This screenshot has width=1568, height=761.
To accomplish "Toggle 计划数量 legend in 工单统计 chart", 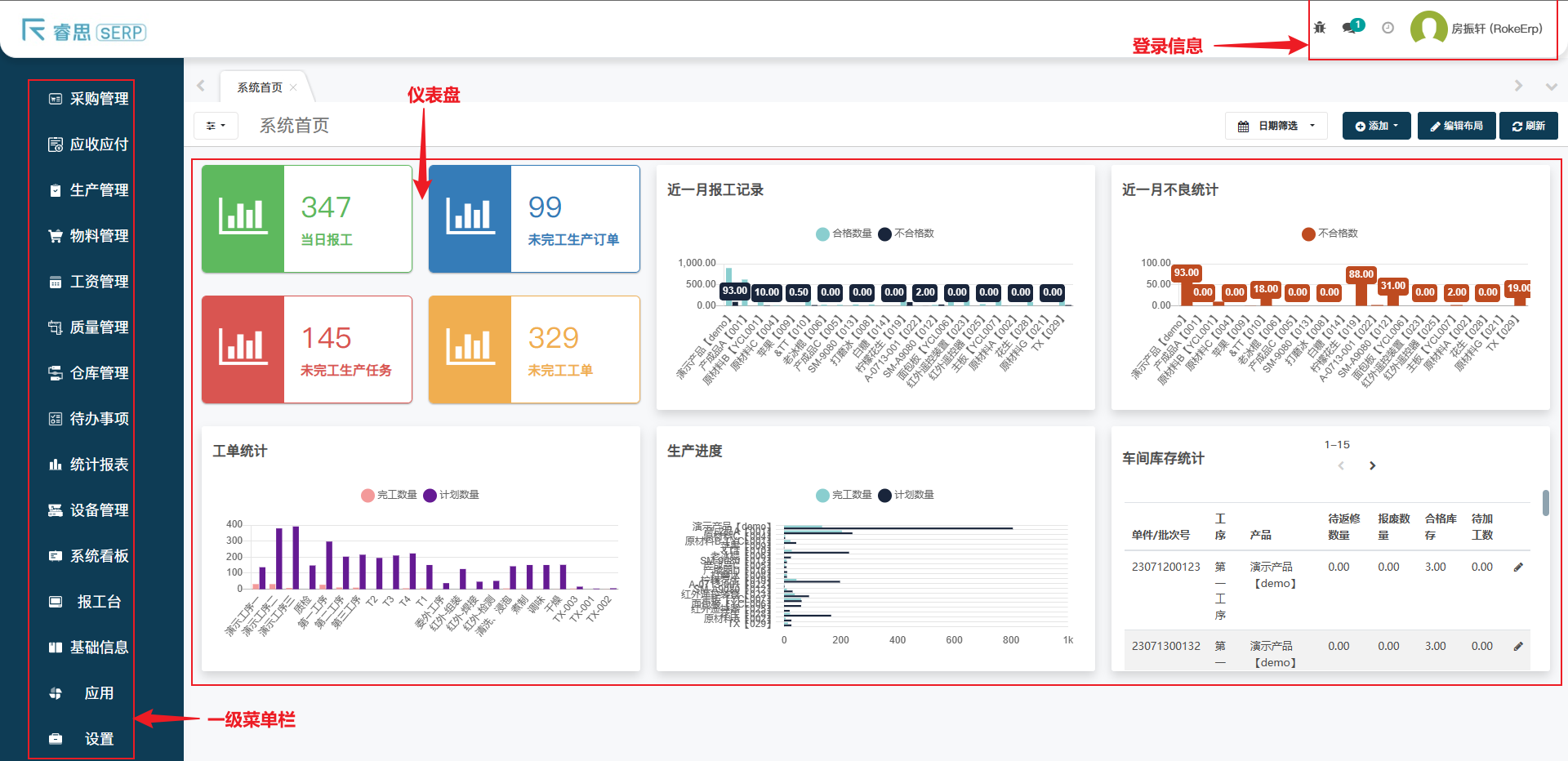I will pyautogui.click(x=430, y=495).
